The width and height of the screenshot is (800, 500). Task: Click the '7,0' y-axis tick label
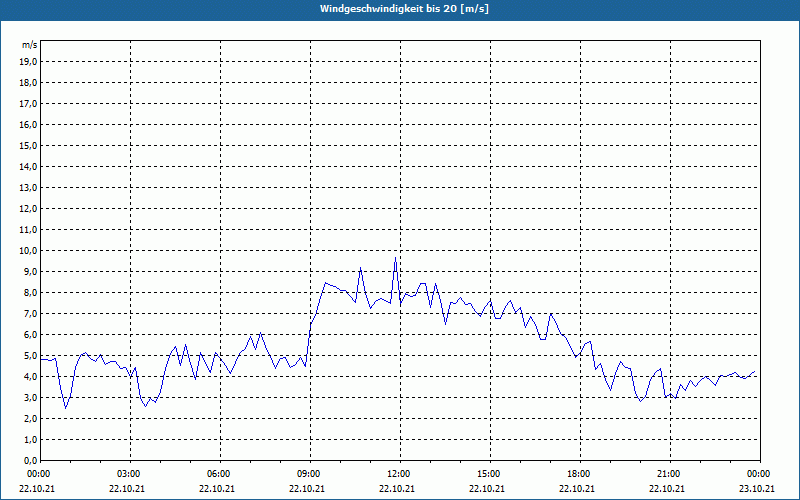click(x=31, y=314)
